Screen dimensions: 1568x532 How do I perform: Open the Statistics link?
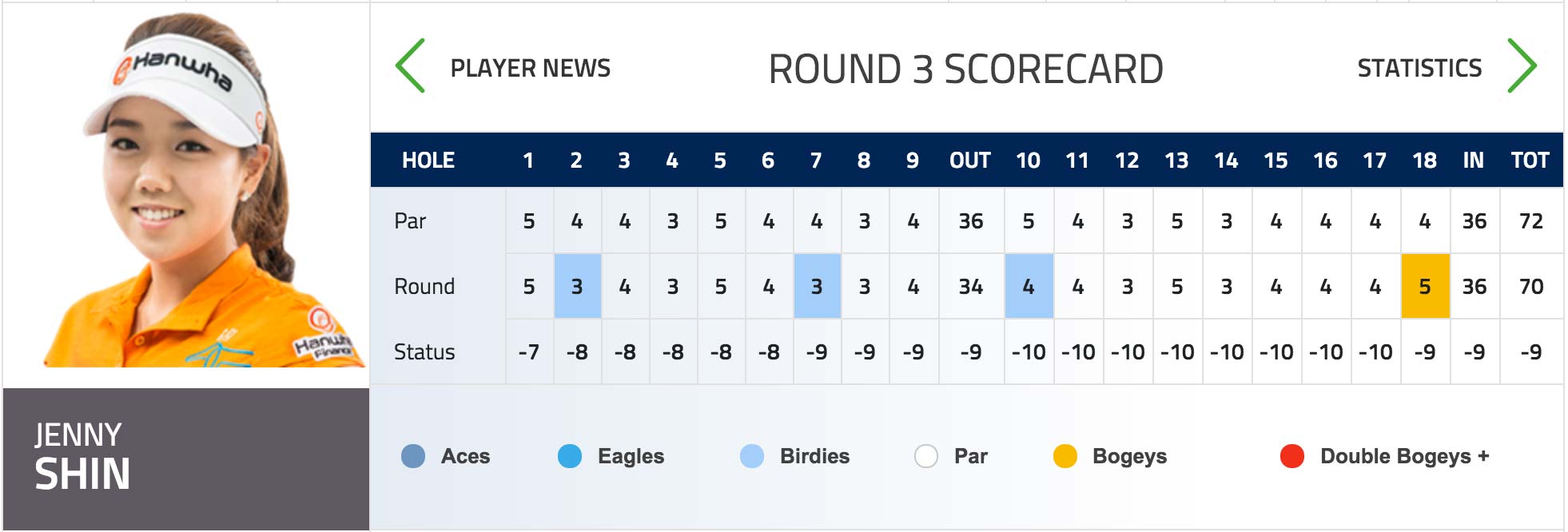(1419, 69)
